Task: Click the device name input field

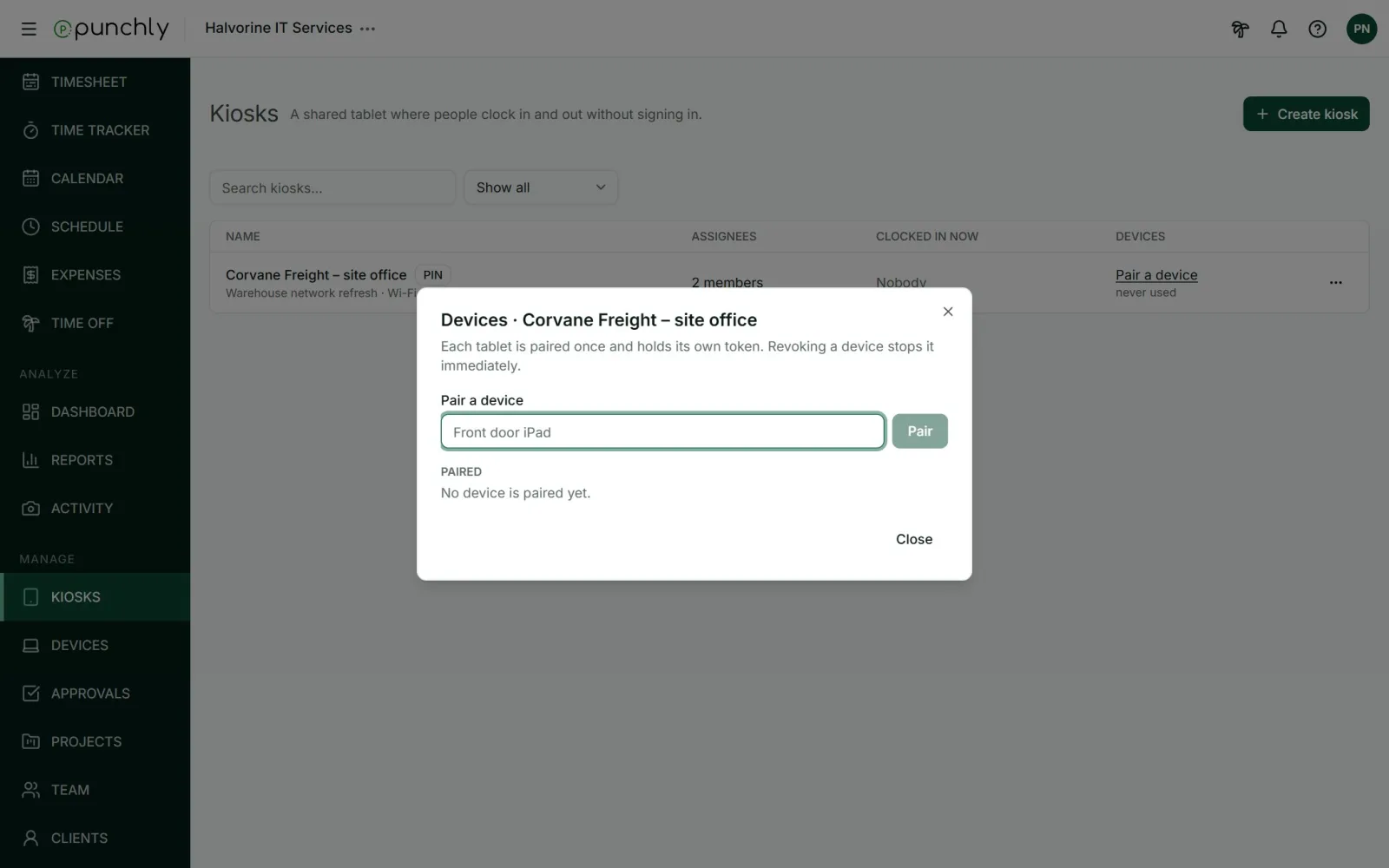Action: tap(662, 431)
